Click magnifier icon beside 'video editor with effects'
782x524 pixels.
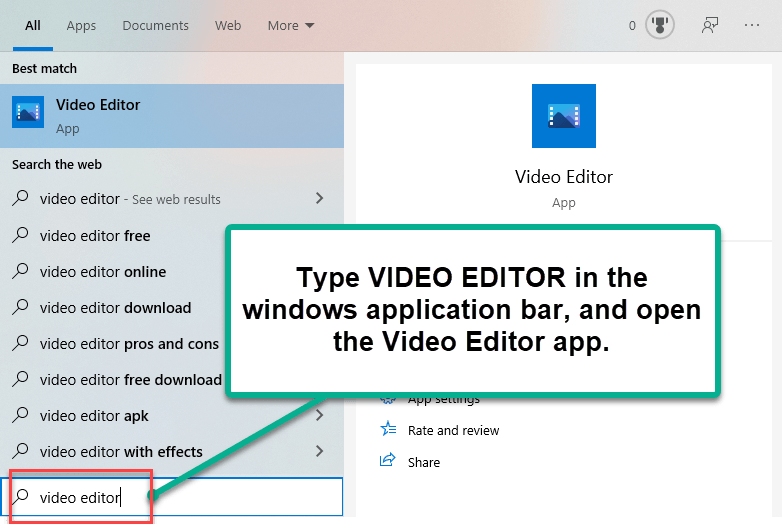pyautogui.click(x=20, y=451)
